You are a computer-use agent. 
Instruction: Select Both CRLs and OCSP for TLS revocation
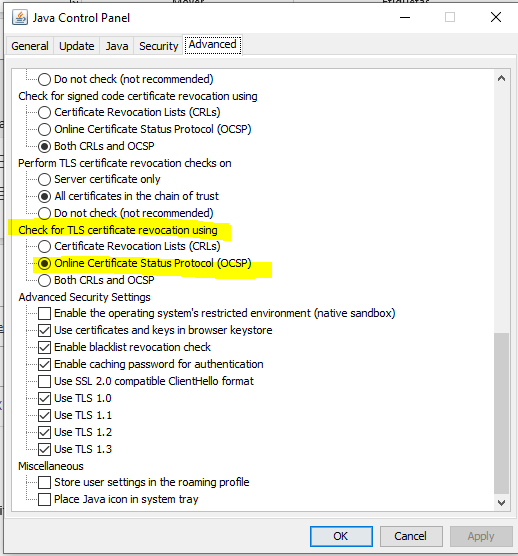pyautogui.click(x=44, y=280)
